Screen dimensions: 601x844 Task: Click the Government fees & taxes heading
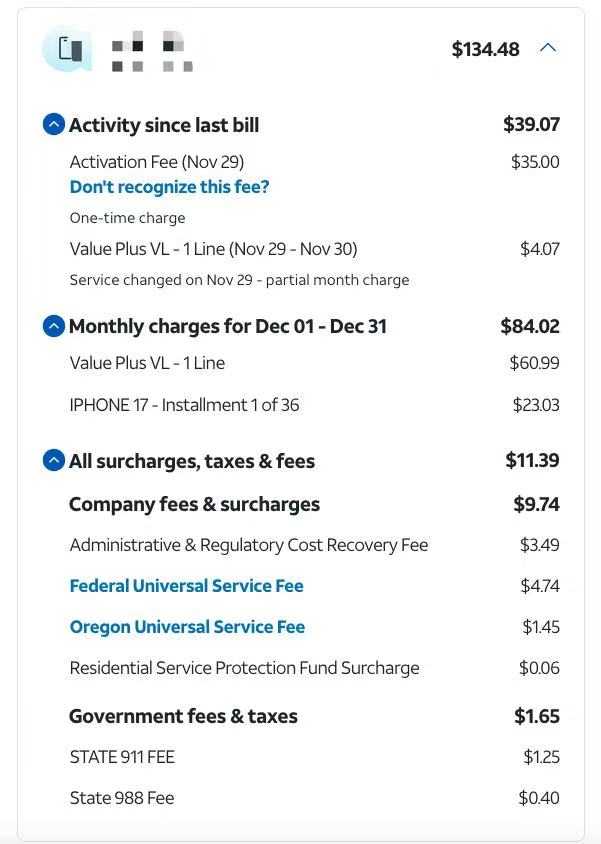pos(183,716)
